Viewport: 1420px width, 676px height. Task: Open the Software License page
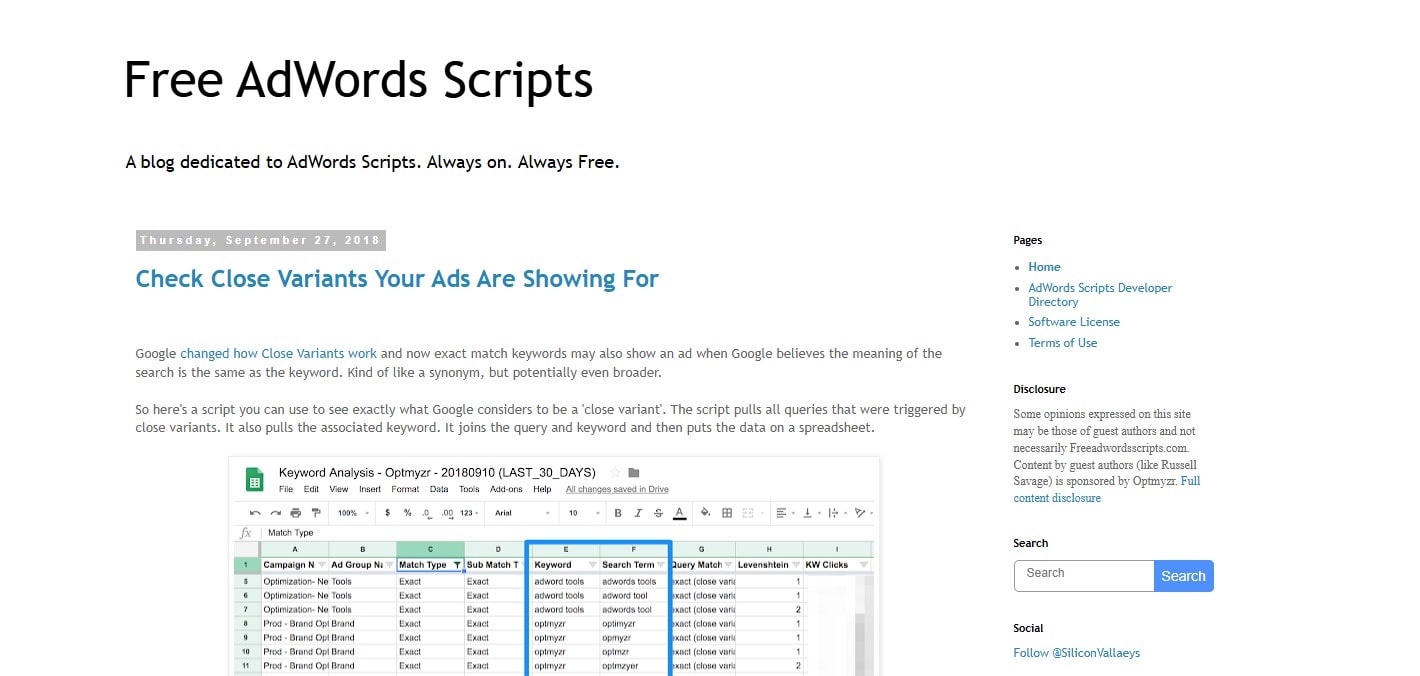(x=1074, y=322)
